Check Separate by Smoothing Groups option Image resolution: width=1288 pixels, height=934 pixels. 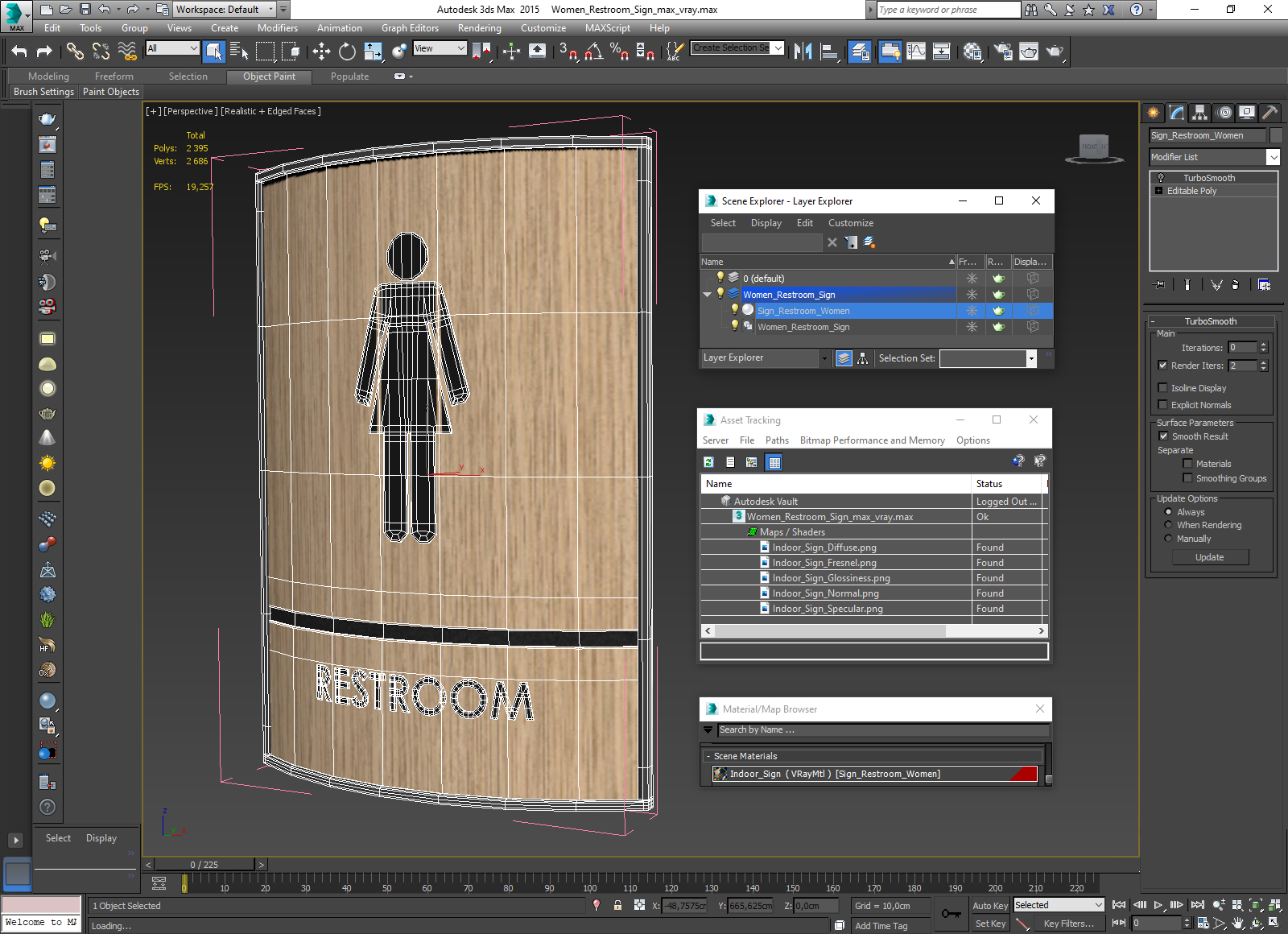(x=1187, y=478)
